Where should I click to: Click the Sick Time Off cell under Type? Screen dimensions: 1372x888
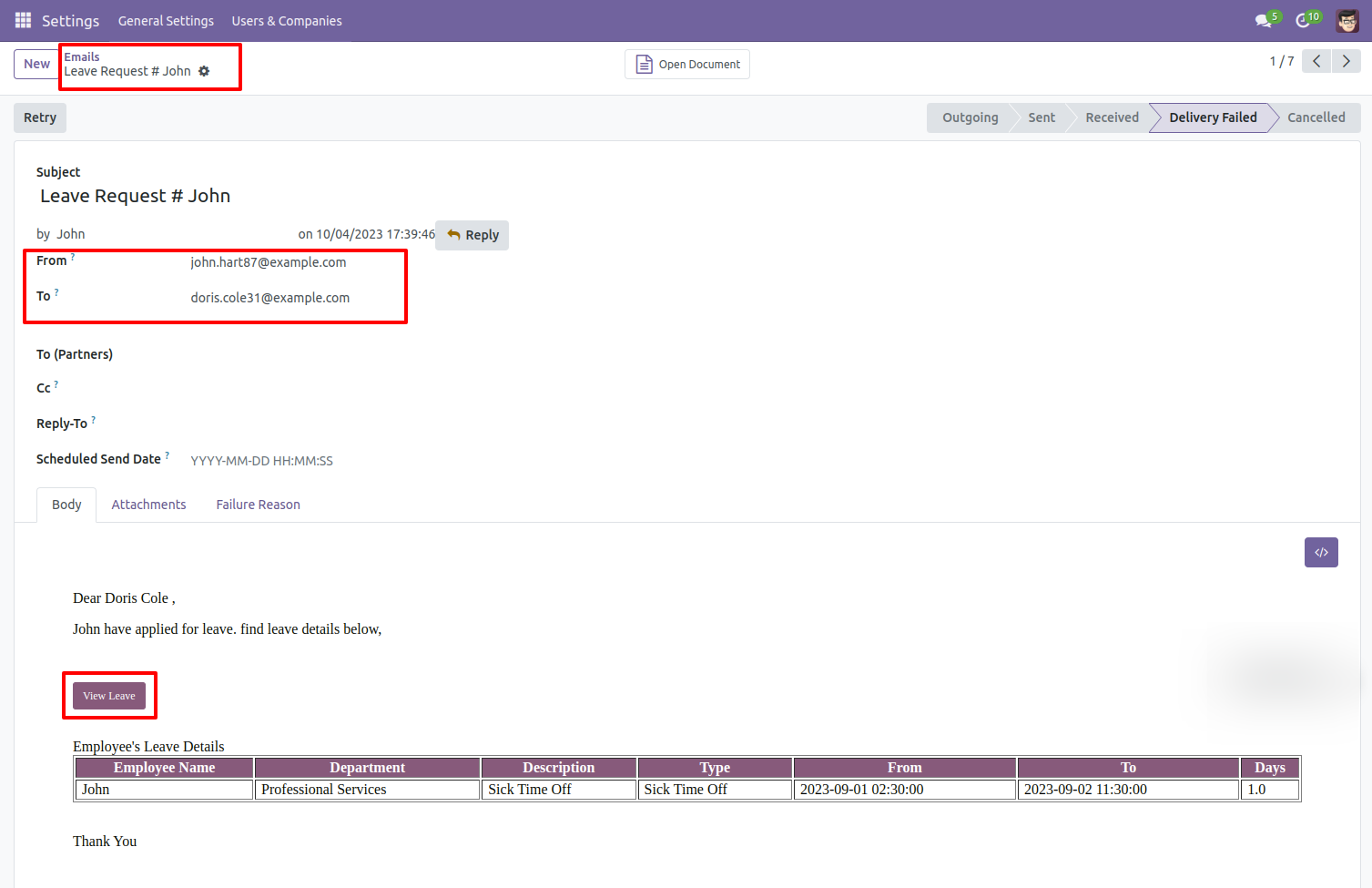coord(715,790)
